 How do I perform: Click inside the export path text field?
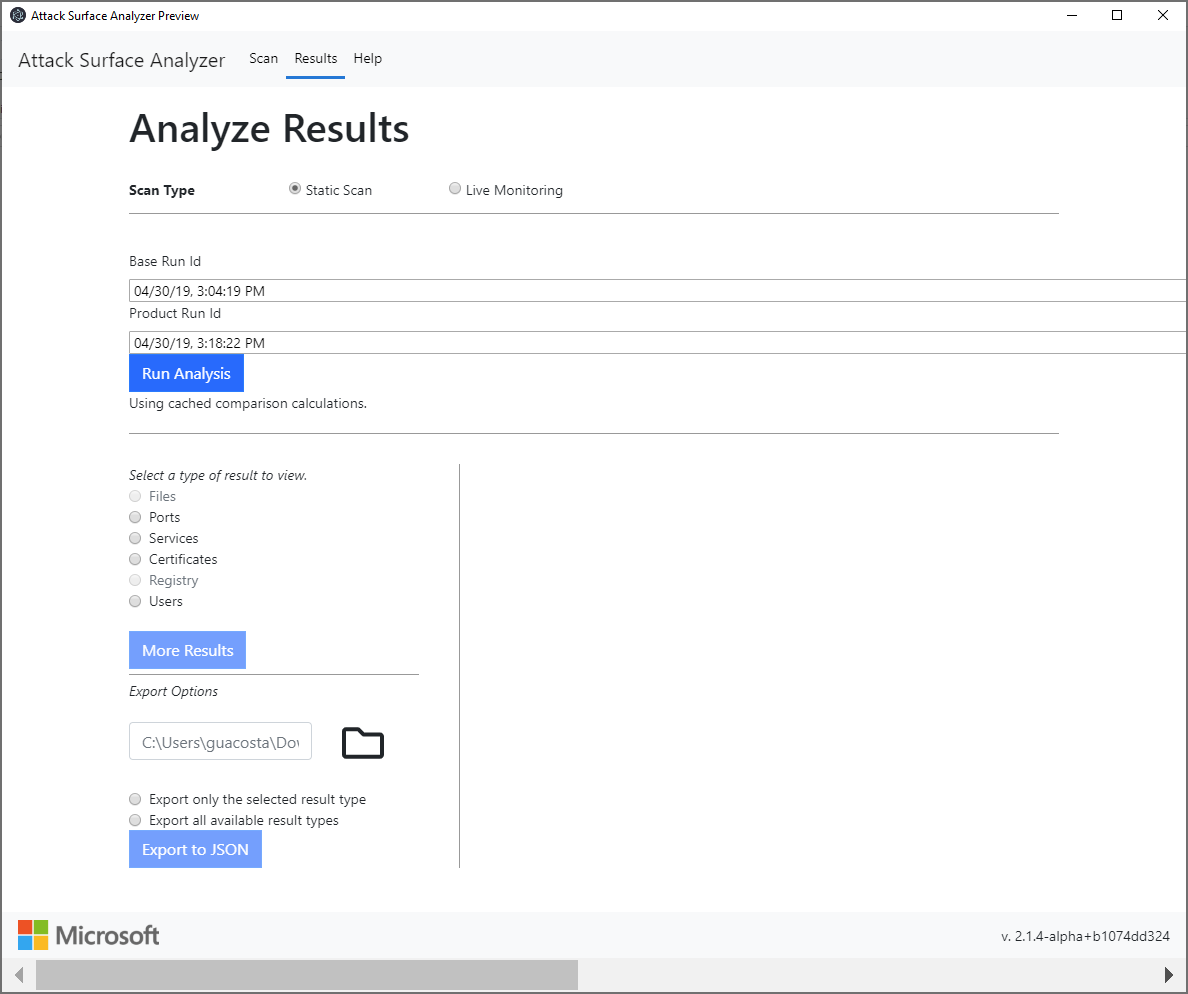pyautogui.click(x=220, y=741)
